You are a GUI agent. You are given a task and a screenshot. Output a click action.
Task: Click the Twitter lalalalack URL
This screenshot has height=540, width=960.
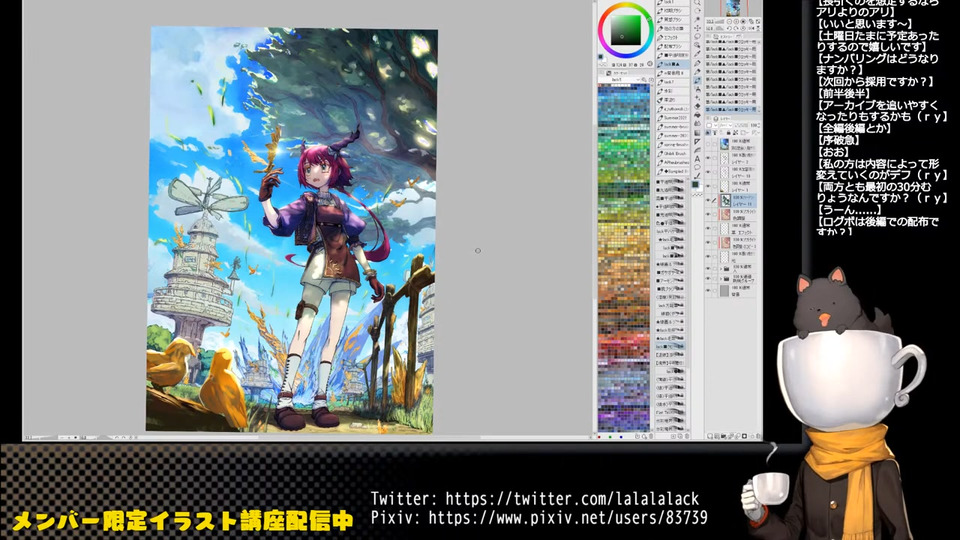point(572,498)
